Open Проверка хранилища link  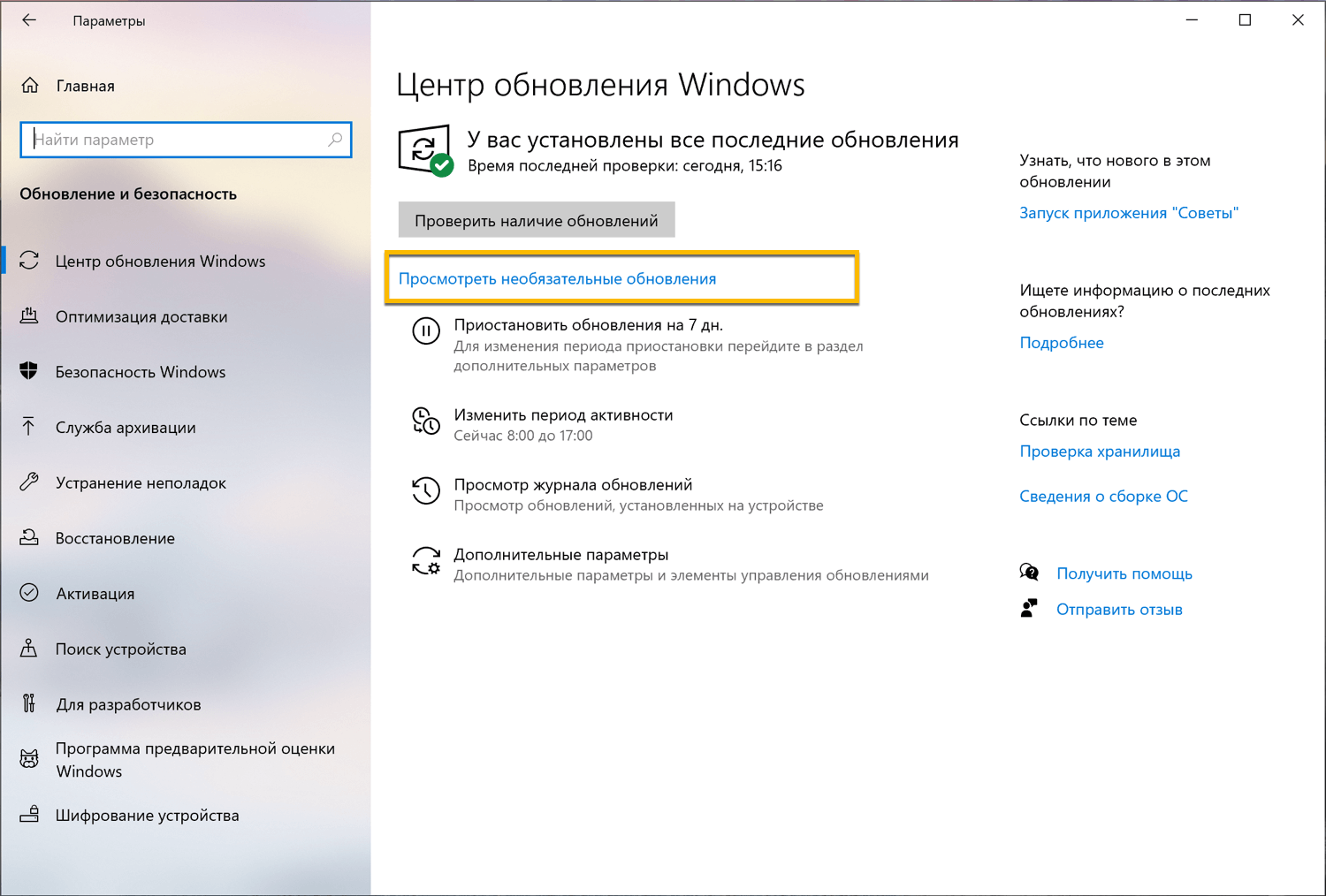click(x=1100, y=452)
